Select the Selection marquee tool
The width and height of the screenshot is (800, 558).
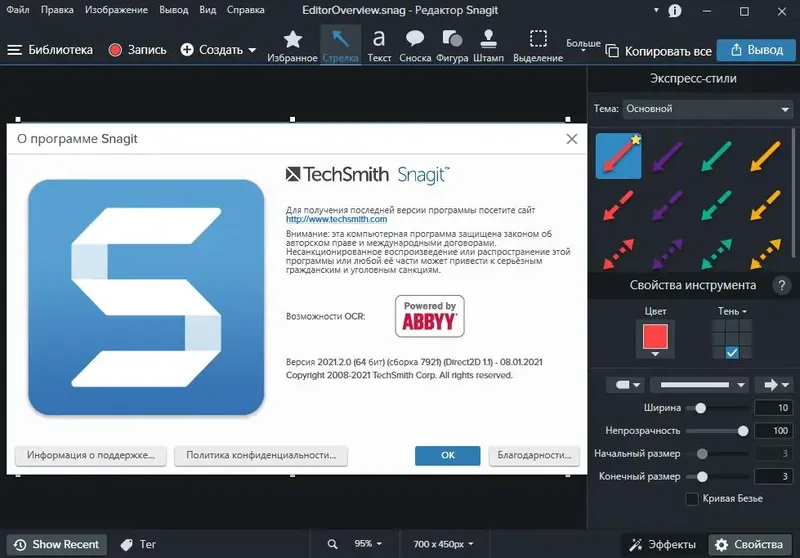538,46
